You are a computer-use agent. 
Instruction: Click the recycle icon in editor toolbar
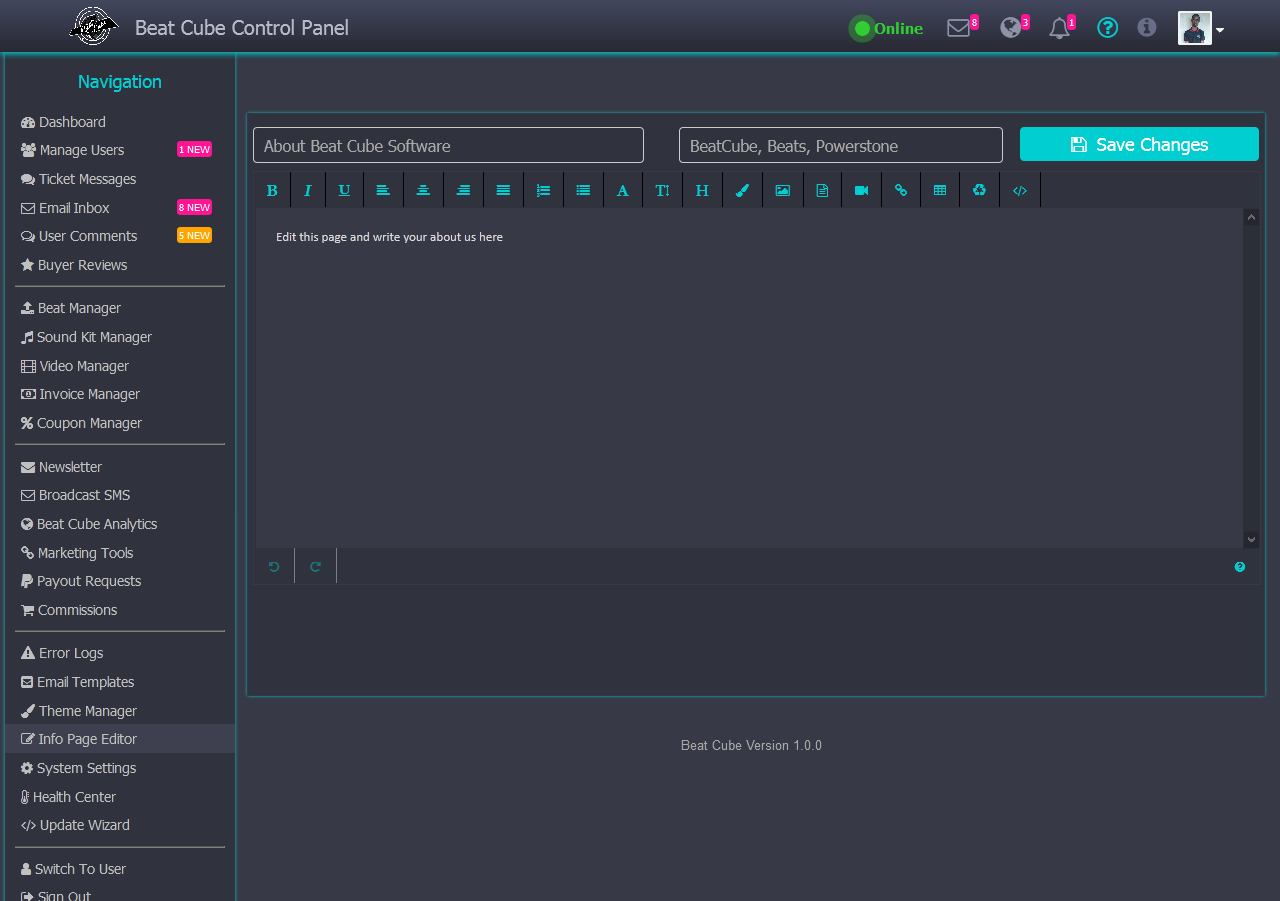[979, 190]
